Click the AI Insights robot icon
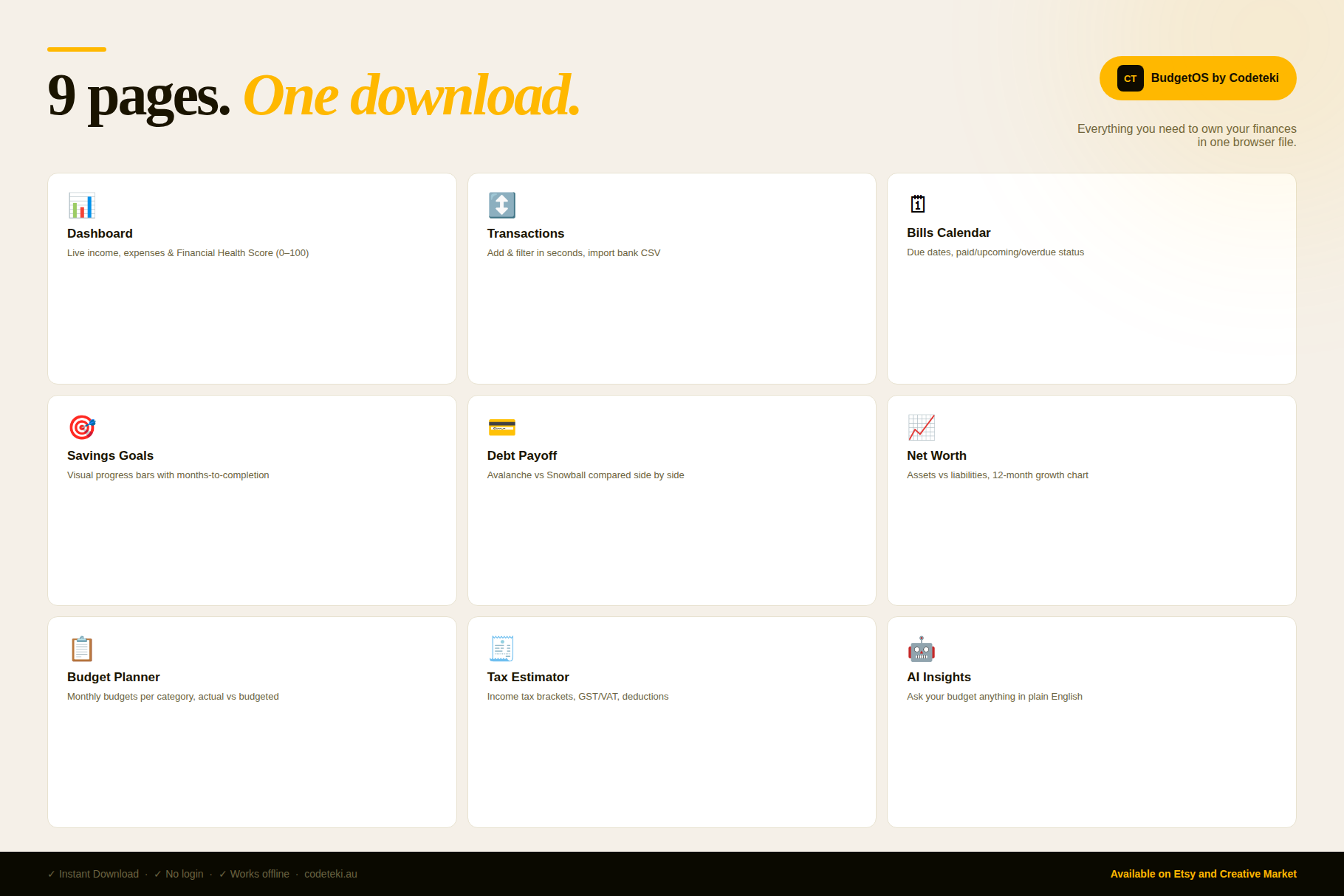Image resolution: width=1344 pixels, height=896 pixels. (x=921, y=649)
